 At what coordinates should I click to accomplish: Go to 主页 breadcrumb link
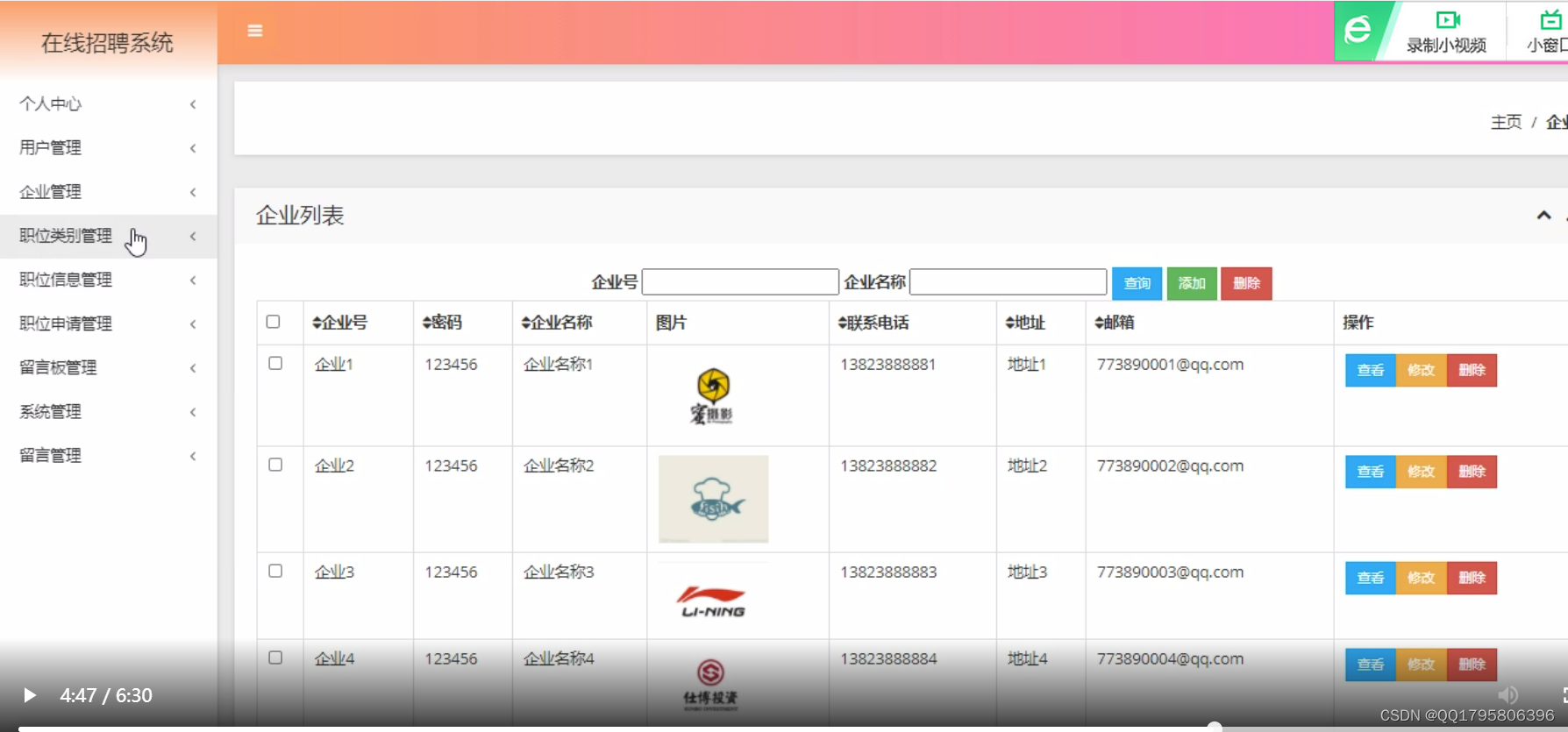tap(1506, 122)
